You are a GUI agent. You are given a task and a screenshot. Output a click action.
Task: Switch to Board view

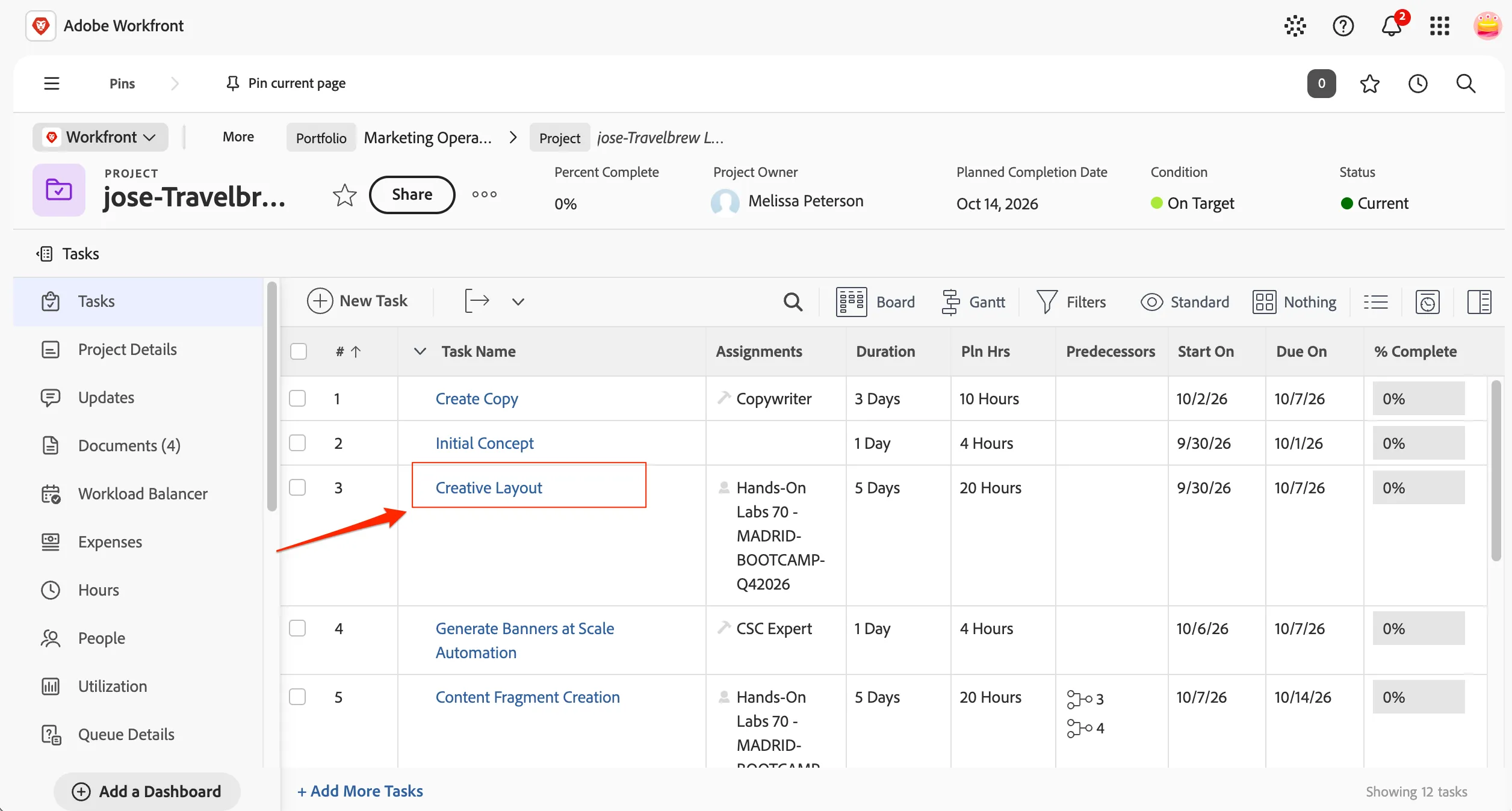click(875, 301)
